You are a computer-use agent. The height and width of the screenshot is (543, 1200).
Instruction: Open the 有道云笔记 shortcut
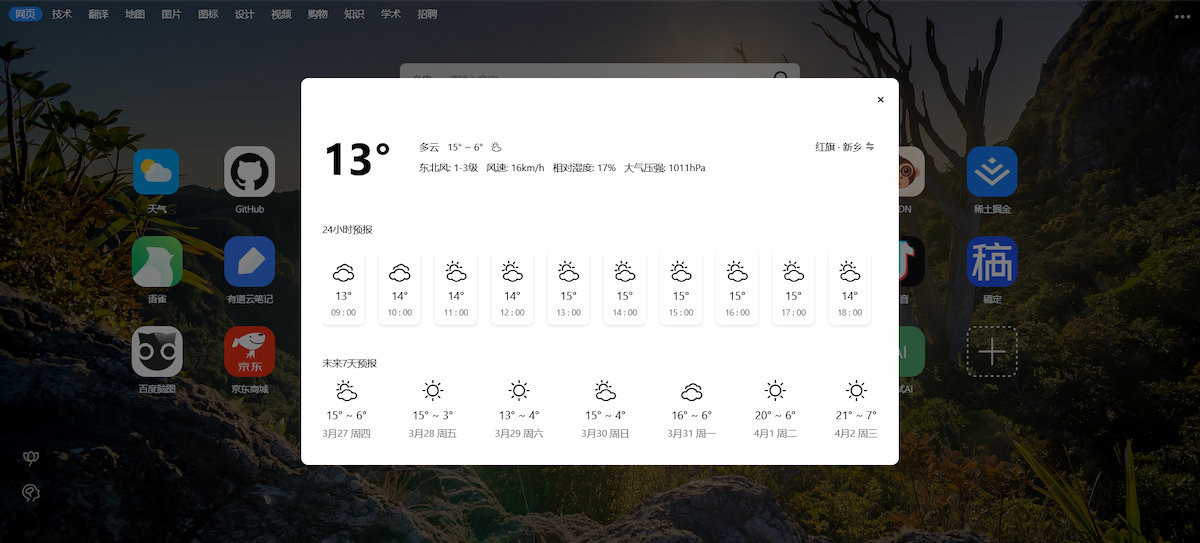[x=249, y=262]
